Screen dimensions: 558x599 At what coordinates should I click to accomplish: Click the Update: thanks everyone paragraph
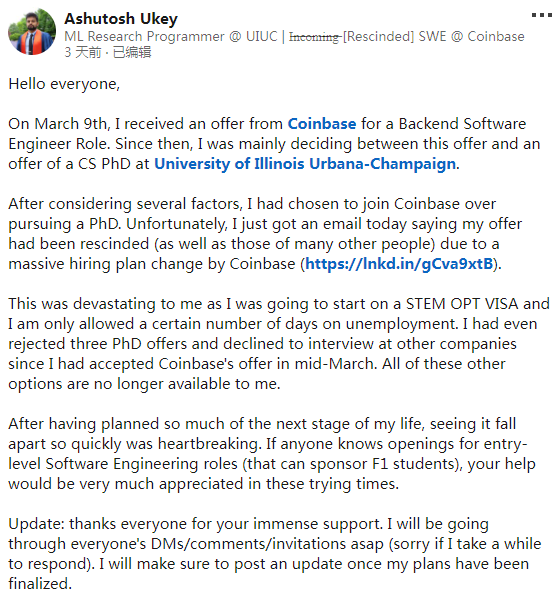tap(275, 554)
